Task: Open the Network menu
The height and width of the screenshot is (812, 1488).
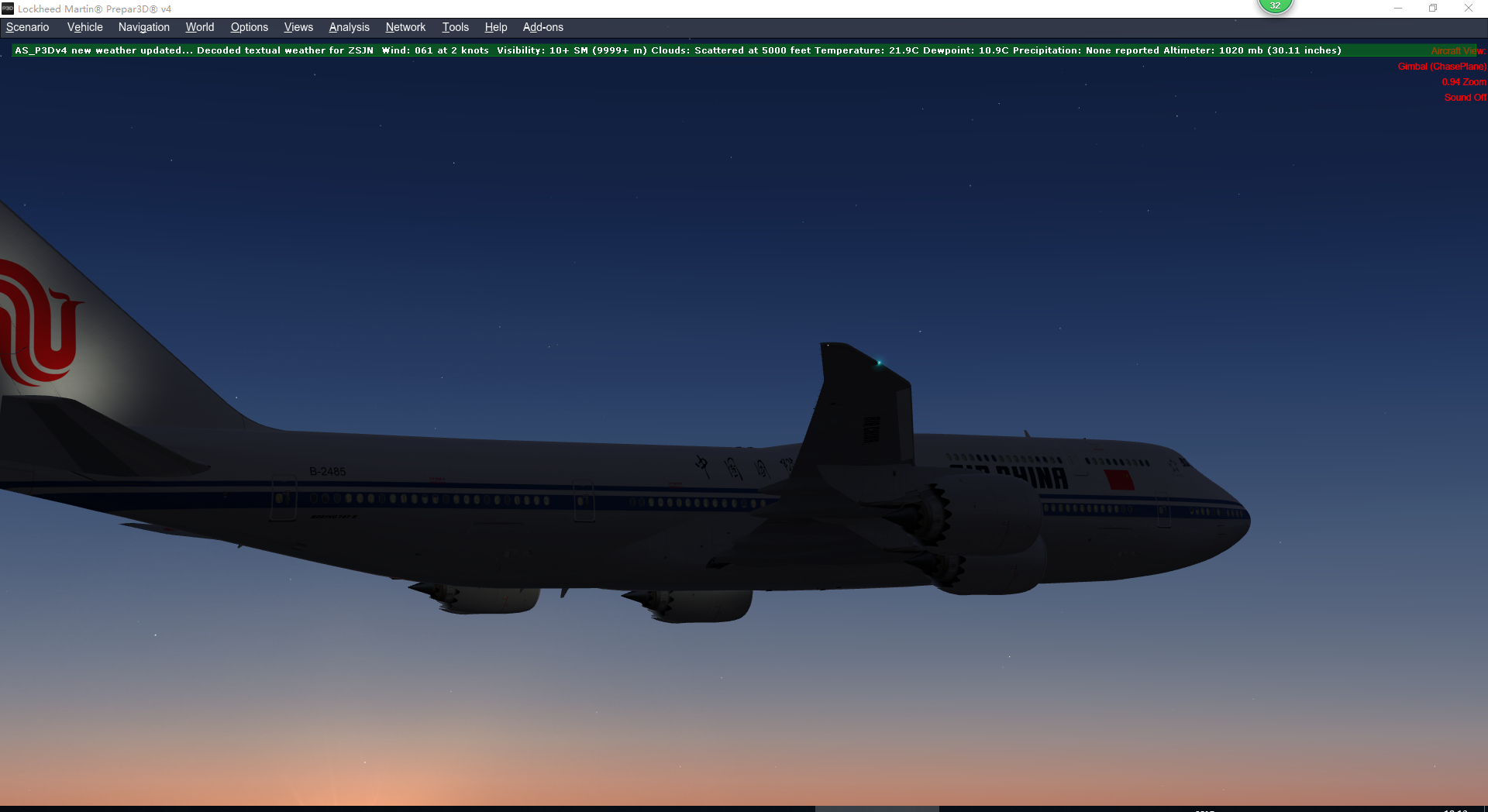Action: click(405, 27)
